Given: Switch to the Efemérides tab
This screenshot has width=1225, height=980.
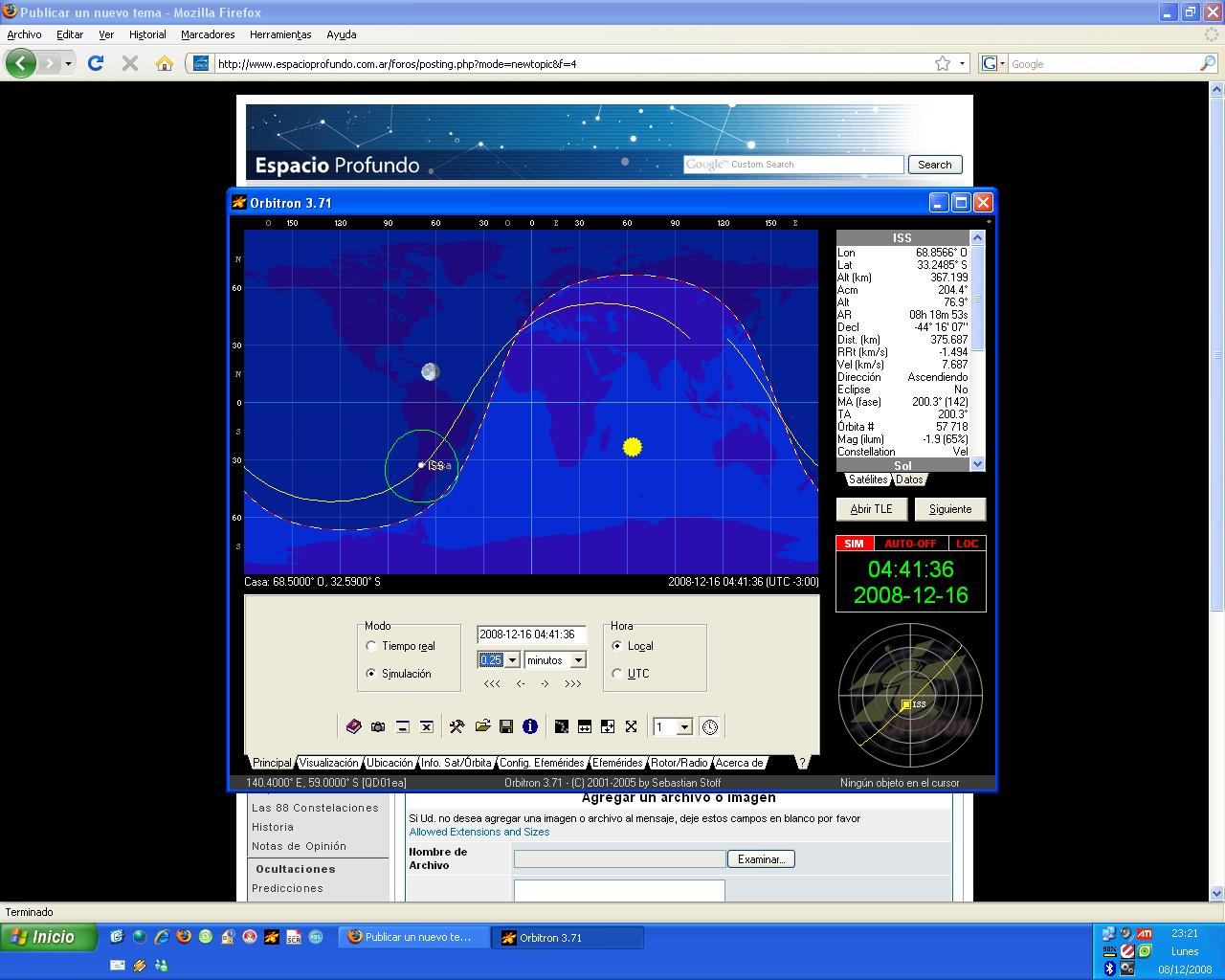Looking at the screenshot, I should pyautogui.click(x=617, y=763).
